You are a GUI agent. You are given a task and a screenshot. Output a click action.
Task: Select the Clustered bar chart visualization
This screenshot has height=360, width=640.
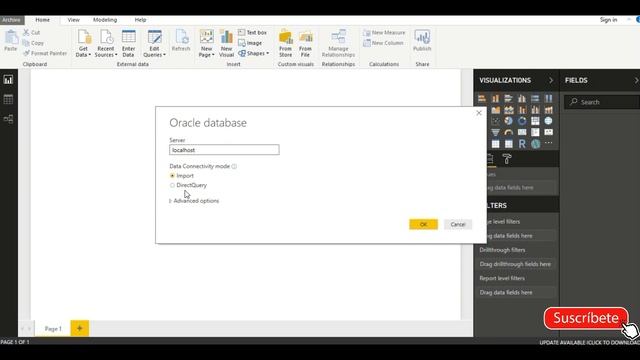click(x=509, y=98)
